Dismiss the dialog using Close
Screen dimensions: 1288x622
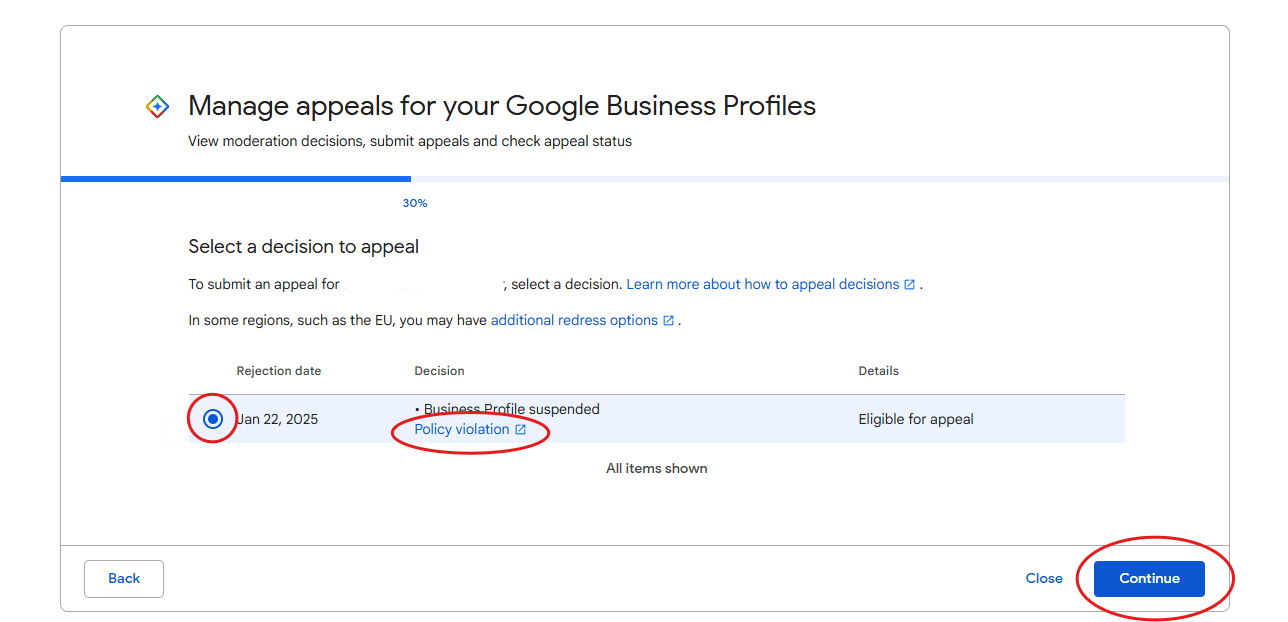[1044, 578]
